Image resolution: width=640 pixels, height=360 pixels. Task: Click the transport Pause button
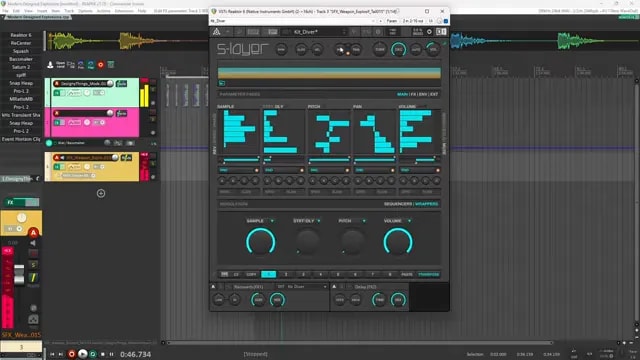pos(111,354)
